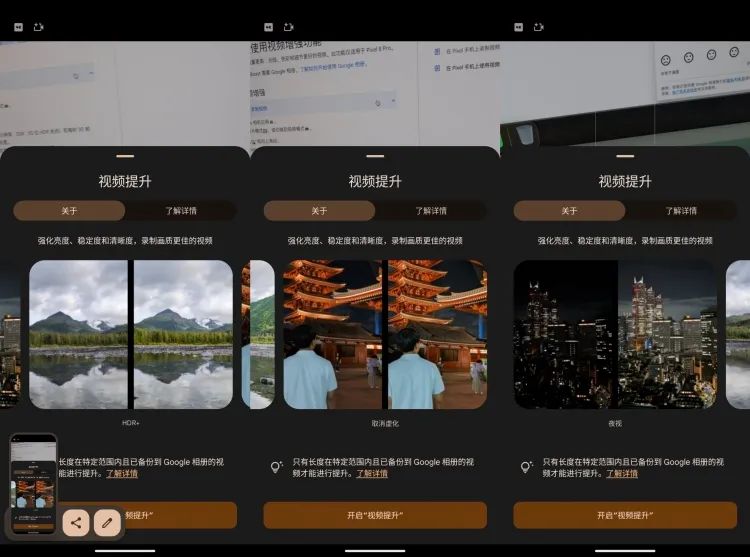Tap the quote-mark status icon in the HDR+ screen
This screenshot has height=557, width=750.
pyautogui.click(x=18, y=27)
